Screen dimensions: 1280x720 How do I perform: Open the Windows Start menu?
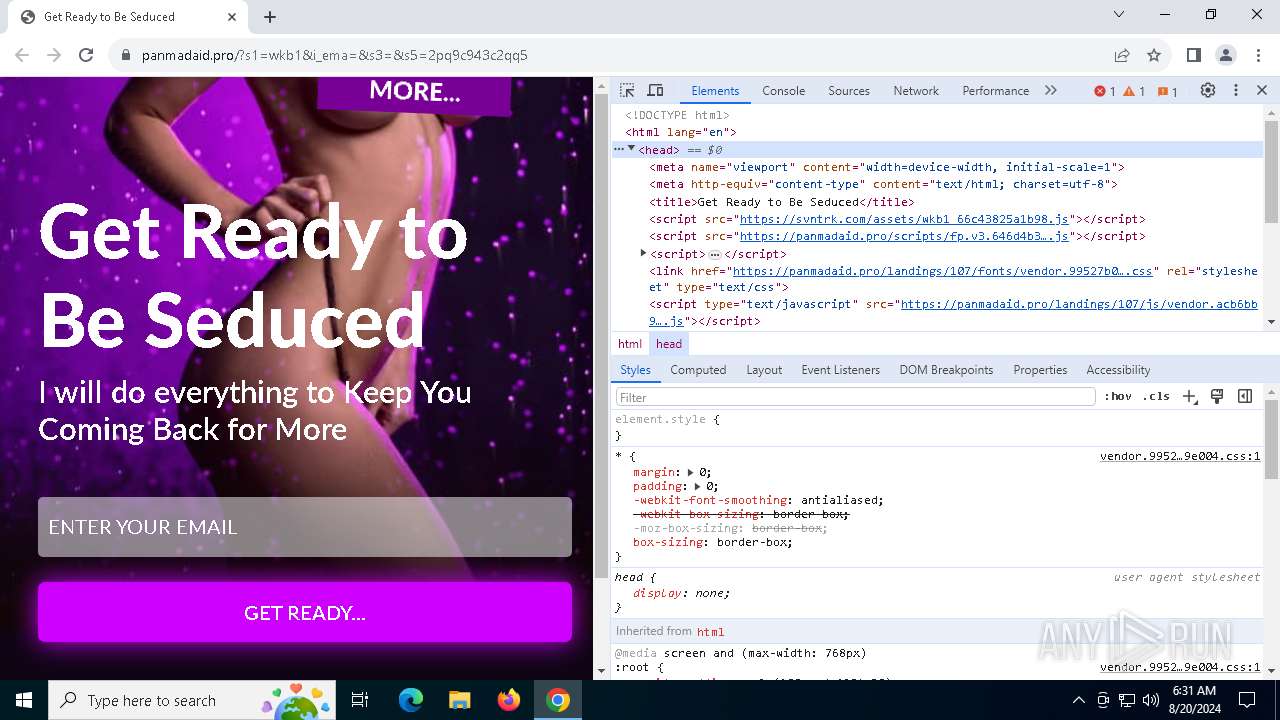coord(24,700)
